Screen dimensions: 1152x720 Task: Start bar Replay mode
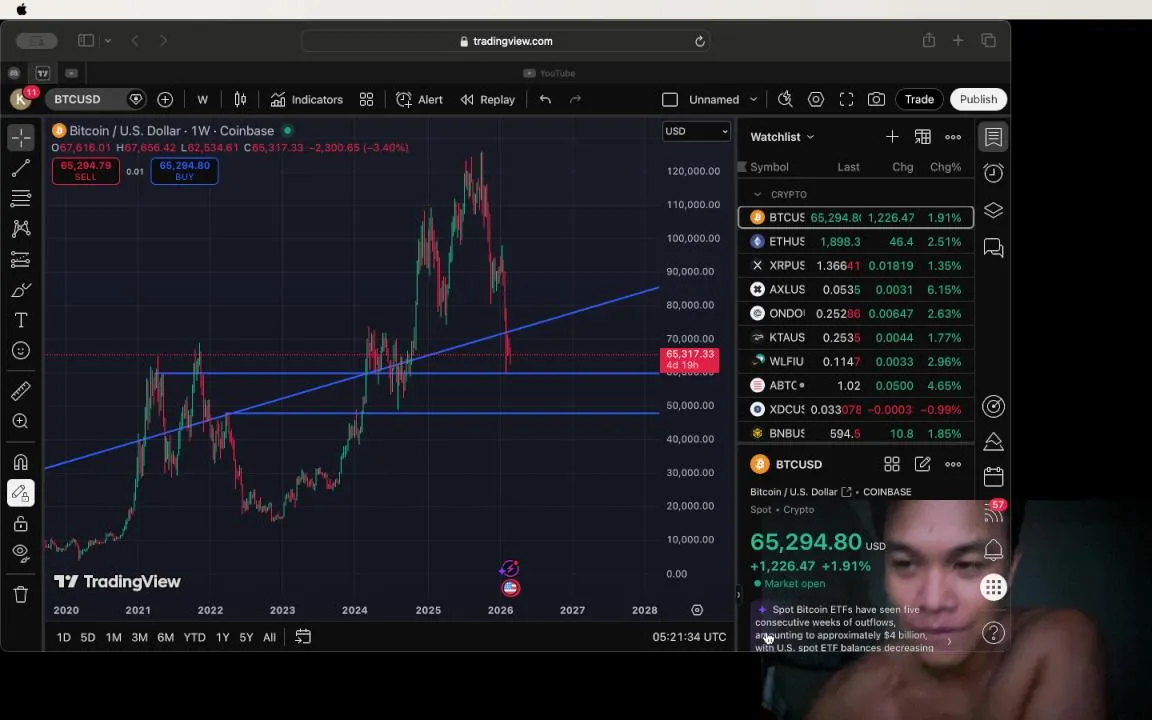point(488,99)
